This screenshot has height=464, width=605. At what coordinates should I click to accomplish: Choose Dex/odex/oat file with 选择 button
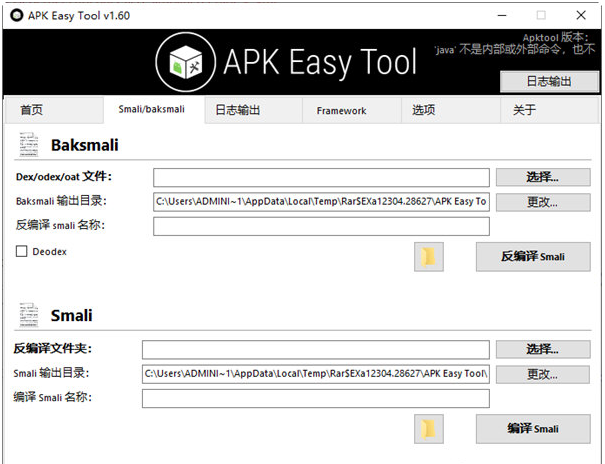click(x=543, y=177)
